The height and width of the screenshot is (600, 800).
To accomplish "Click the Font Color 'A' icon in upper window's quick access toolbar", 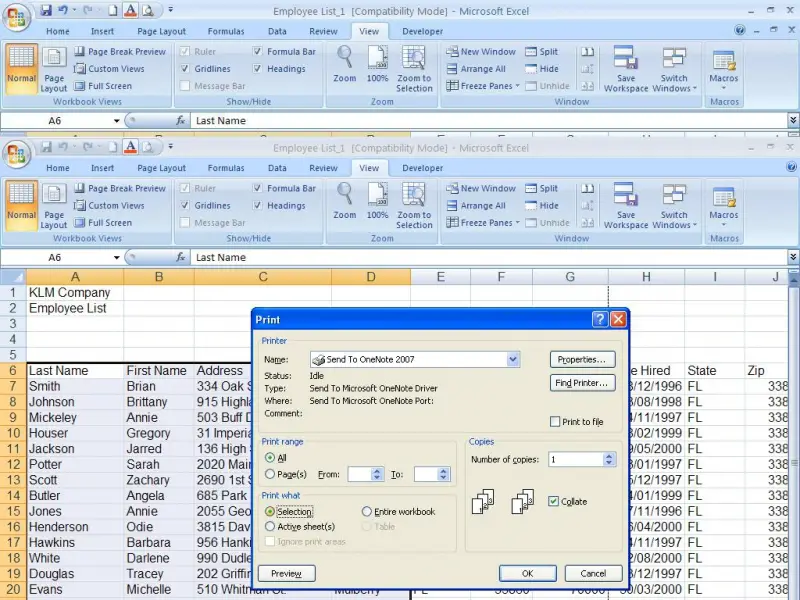I will point(130,10).
